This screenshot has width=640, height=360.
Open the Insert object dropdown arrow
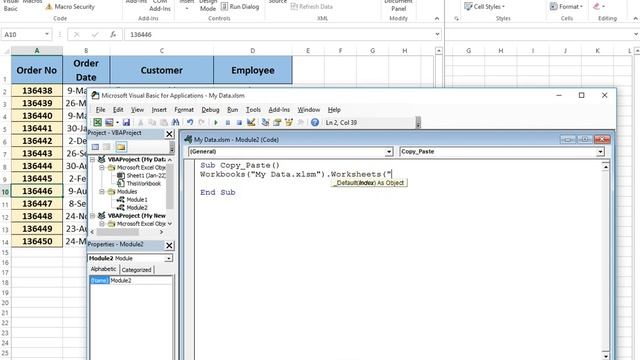pos(117,122)
